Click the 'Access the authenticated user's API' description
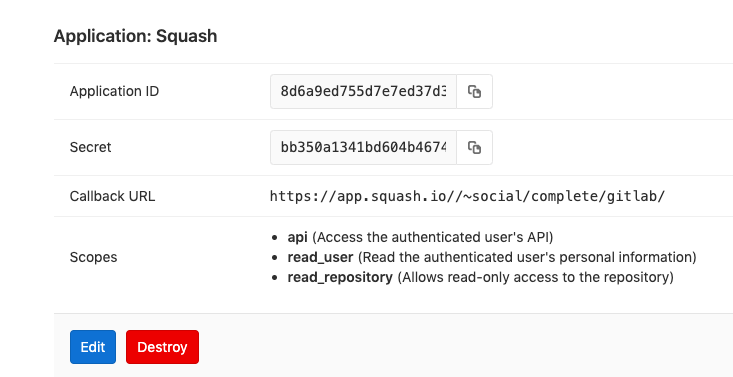Image resolution: width=733 pixels, height=377 pixels. point(432,238)
